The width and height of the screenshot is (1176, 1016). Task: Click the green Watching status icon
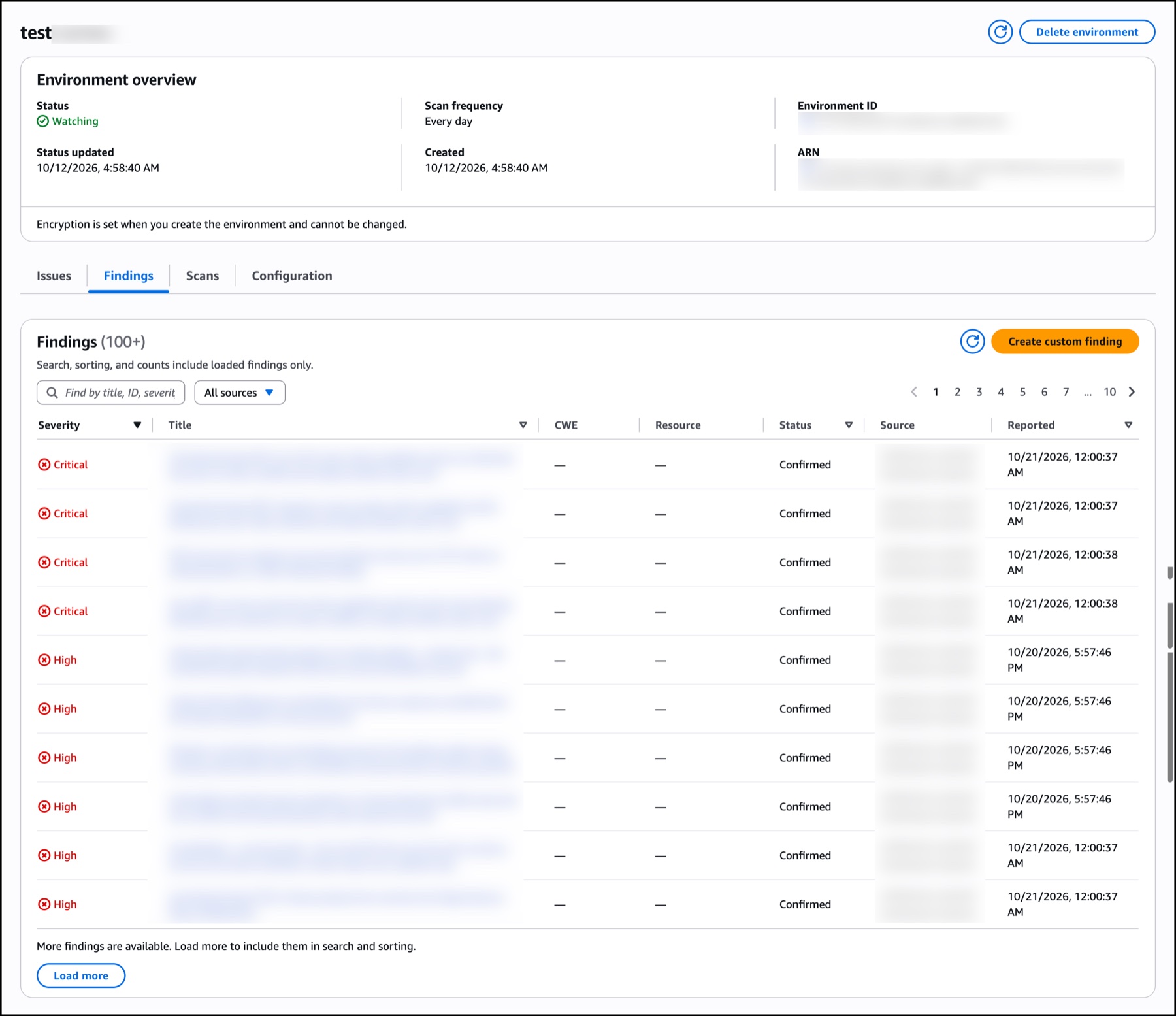point(42,122)
